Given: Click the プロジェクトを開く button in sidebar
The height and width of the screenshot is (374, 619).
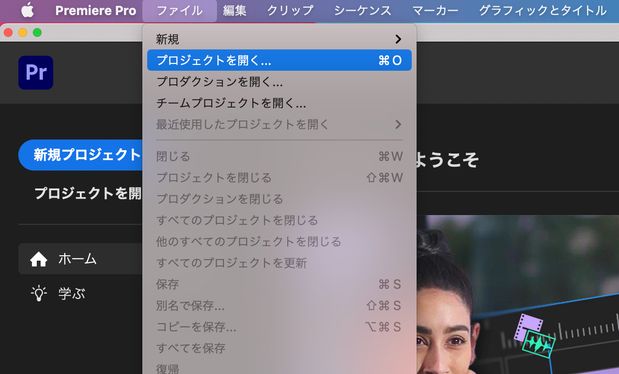Looking at the screenshot, I should tap(88, 193).
